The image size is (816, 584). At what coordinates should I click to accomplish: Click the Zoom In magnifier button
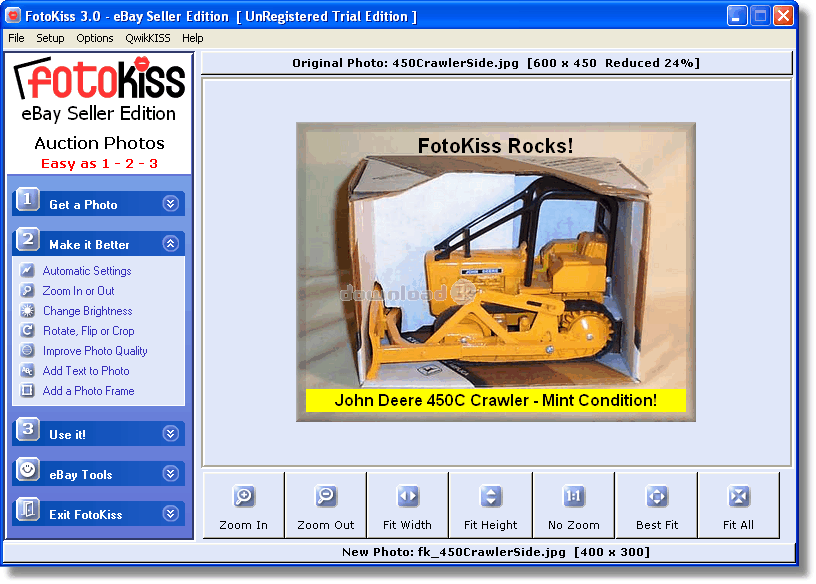[x=244, y=505]
